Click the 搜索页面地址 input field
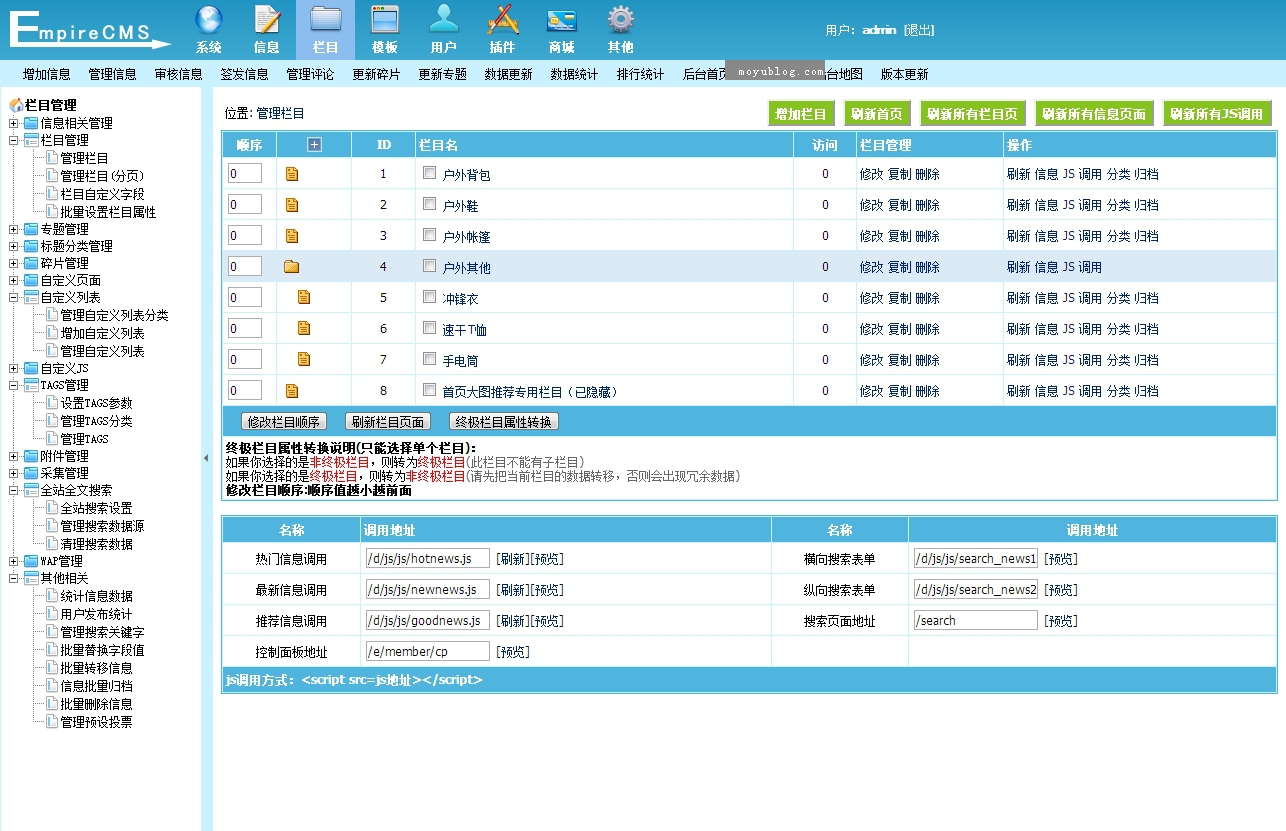 pos(975,620)
